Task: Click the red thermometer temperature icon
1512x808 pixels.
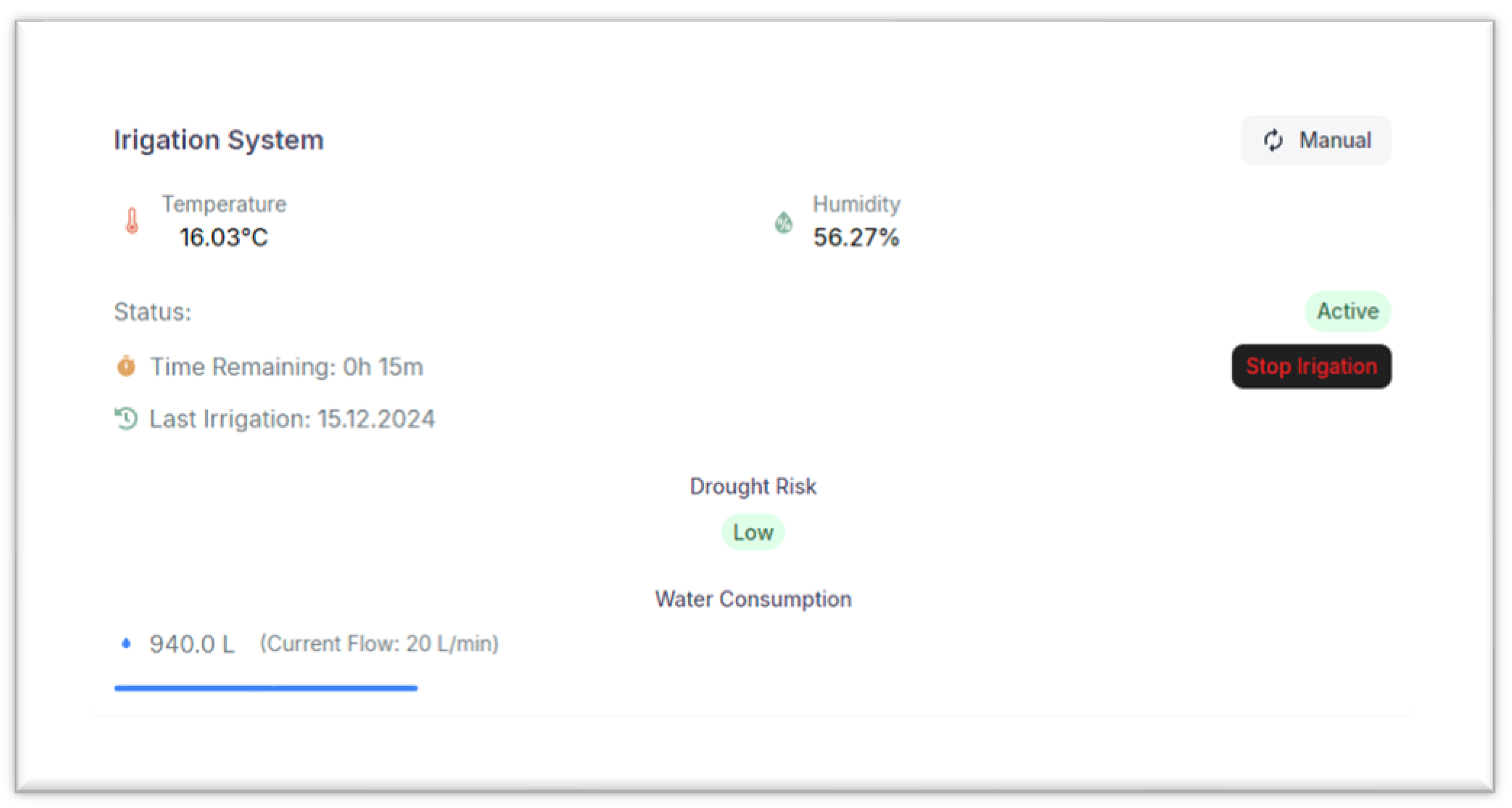Action: click(x=132, y=221)
